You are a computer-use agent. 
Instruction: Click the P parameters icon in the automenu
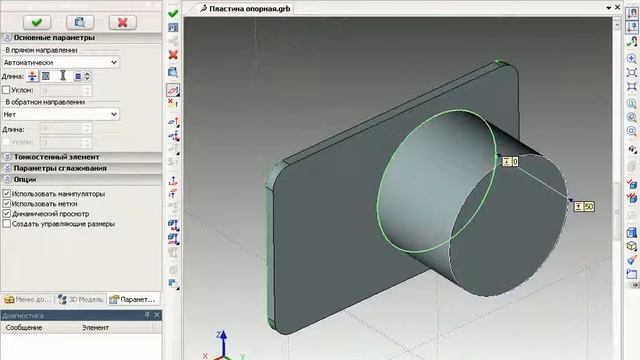[173, 28]
